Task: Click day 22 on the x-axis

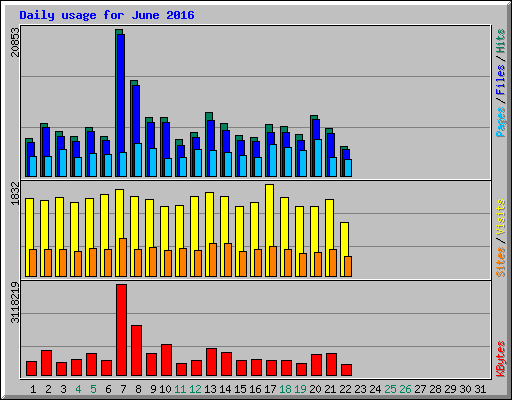Action: 345,389
